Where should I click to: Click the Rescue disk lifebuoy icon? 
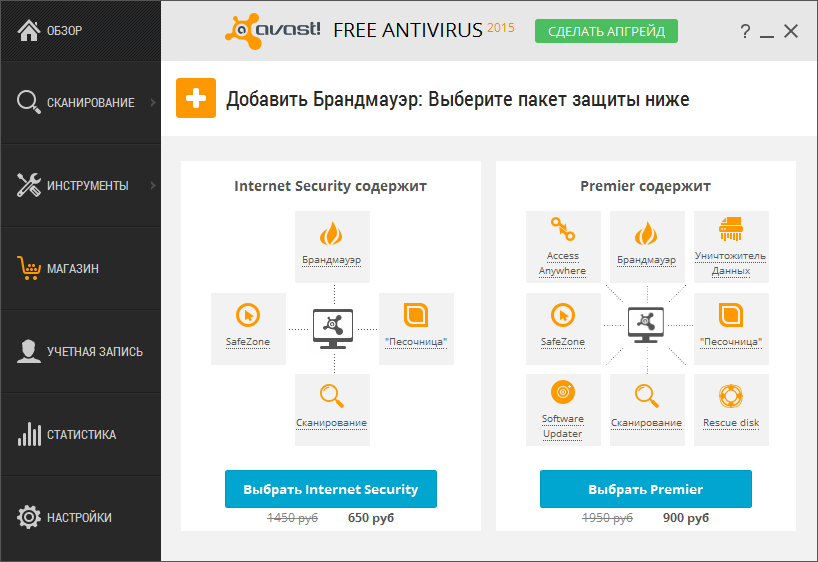(x=730, y=395)
